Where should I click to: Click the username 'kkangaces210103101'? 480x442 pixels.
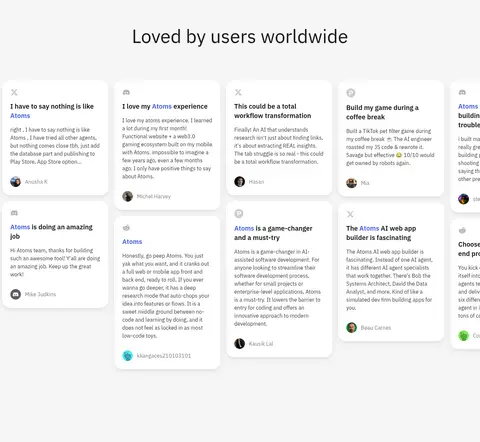tap(164, 356)
